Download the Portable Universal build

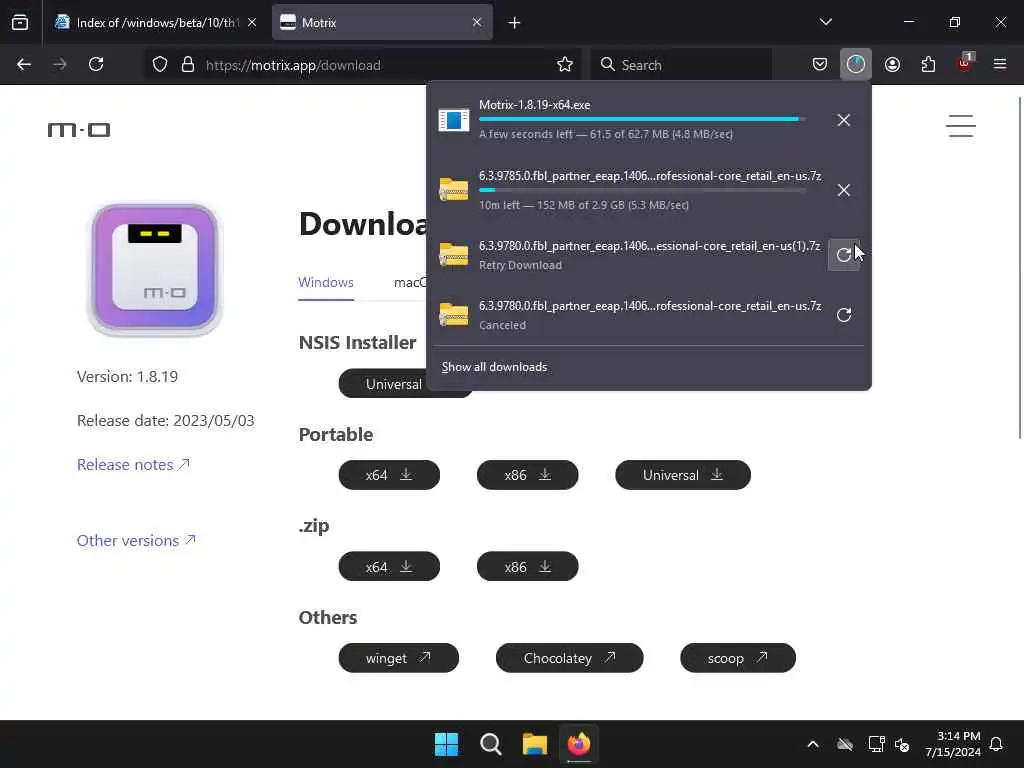[683, 475]
